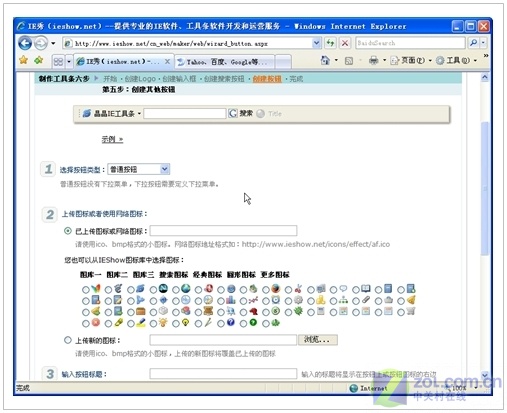Click the brown briefcase icon in the library
Screen dimensions: 507x413
point(141,311)
